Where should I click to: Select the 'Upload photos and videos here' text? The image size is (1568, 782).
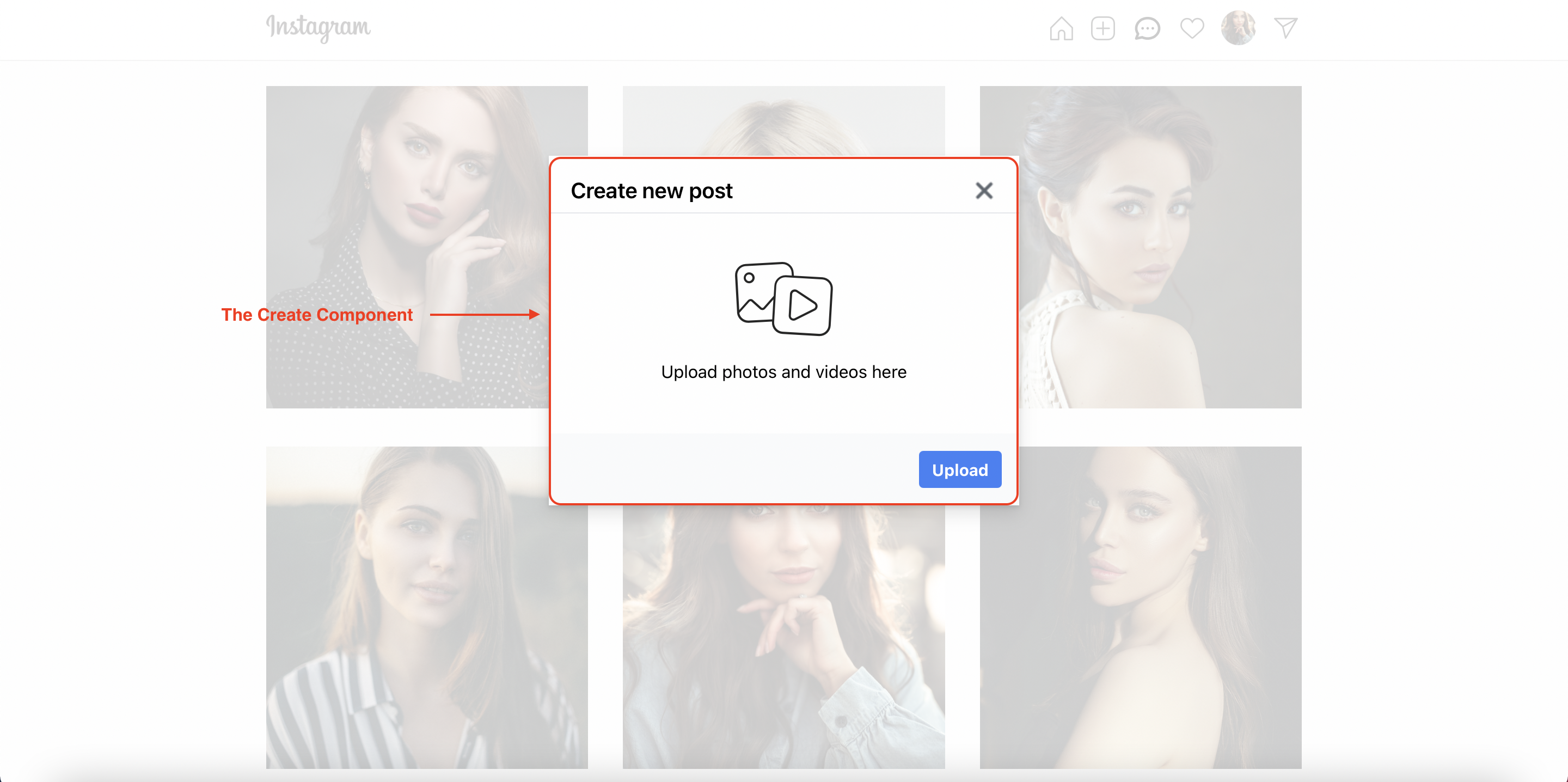(783, 371)
